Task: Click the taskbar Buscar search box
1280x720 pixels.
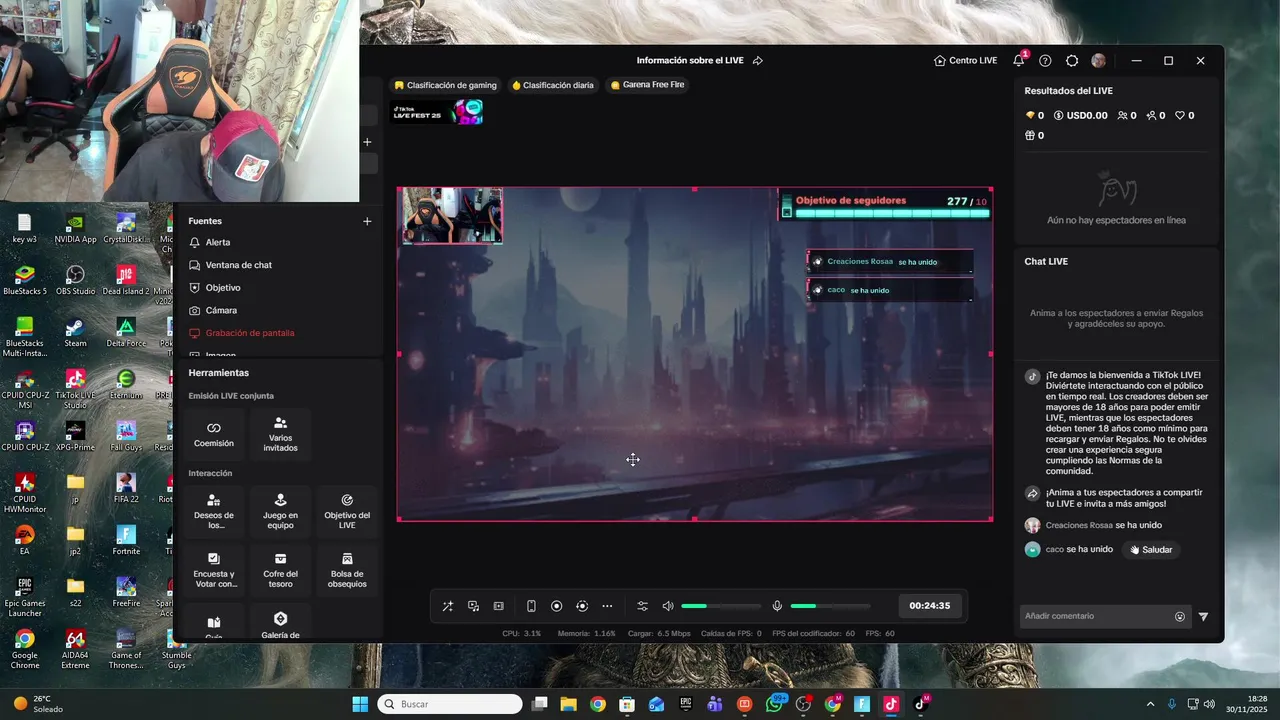Action: point(449,704)
